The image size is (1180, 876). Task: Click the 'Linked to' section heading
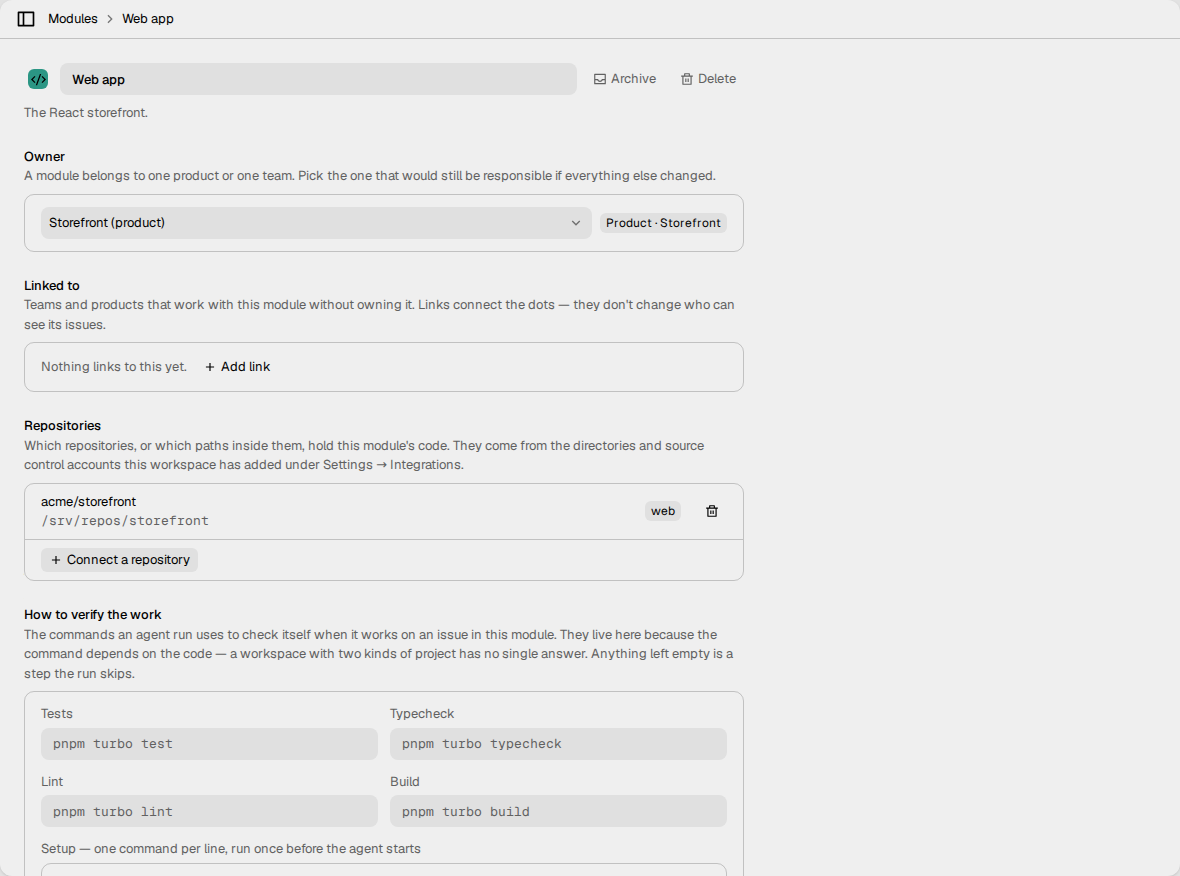point(52,286)
